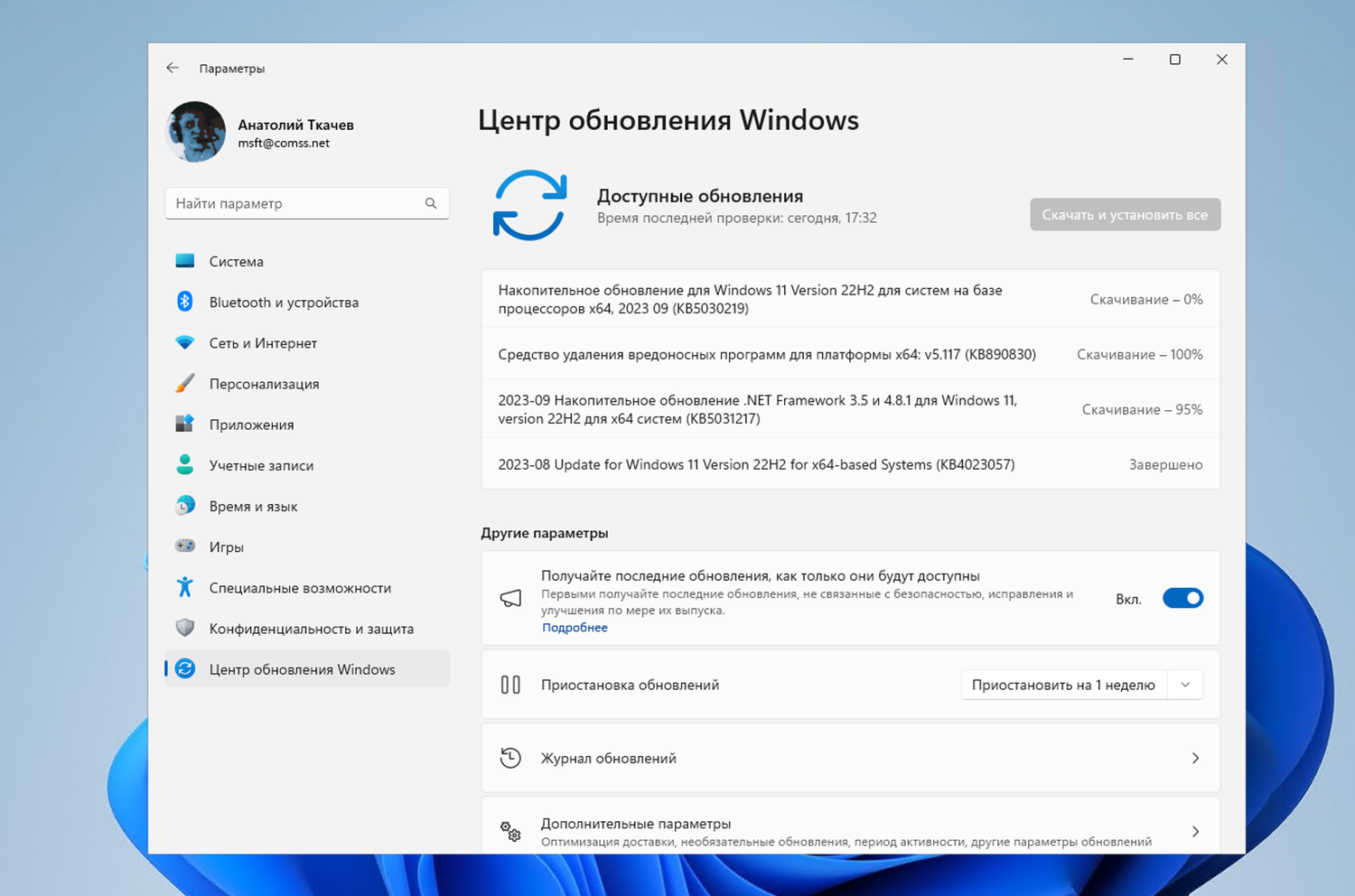This screenshot has width=1355, height=896.
Task: Open the Приложения section
Action: pyautogui.click(x=307, y=425)
